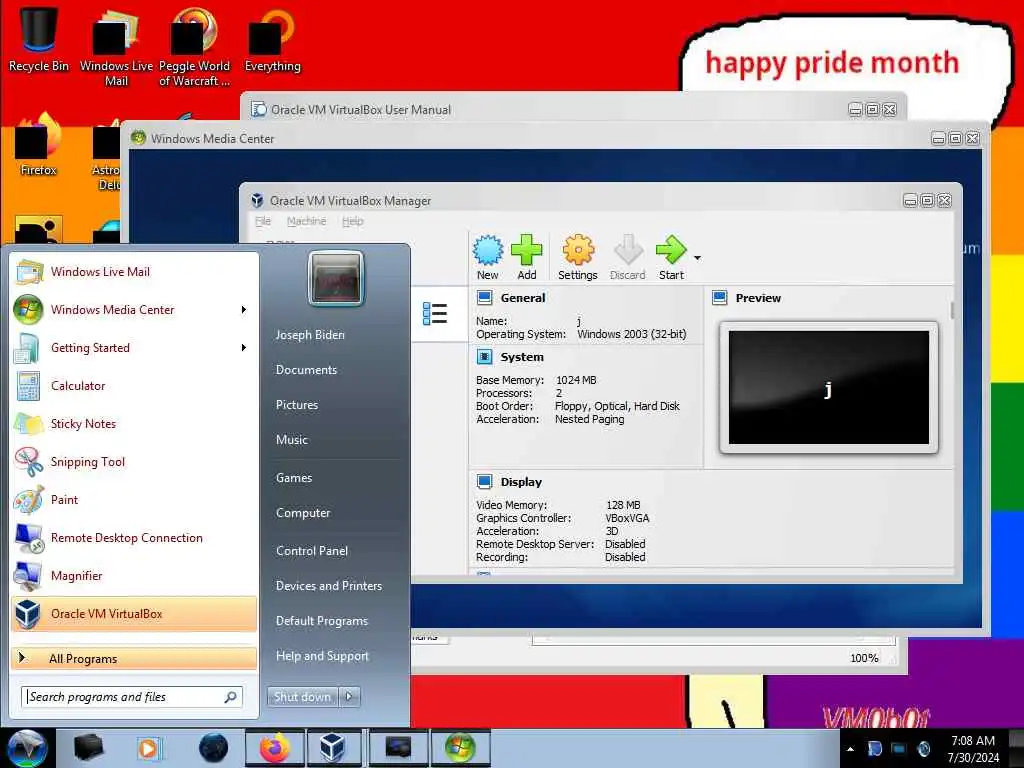Viewport: 1024px width, 768px height.
Task: Click the Discard arrow icon
Action: 628,250
